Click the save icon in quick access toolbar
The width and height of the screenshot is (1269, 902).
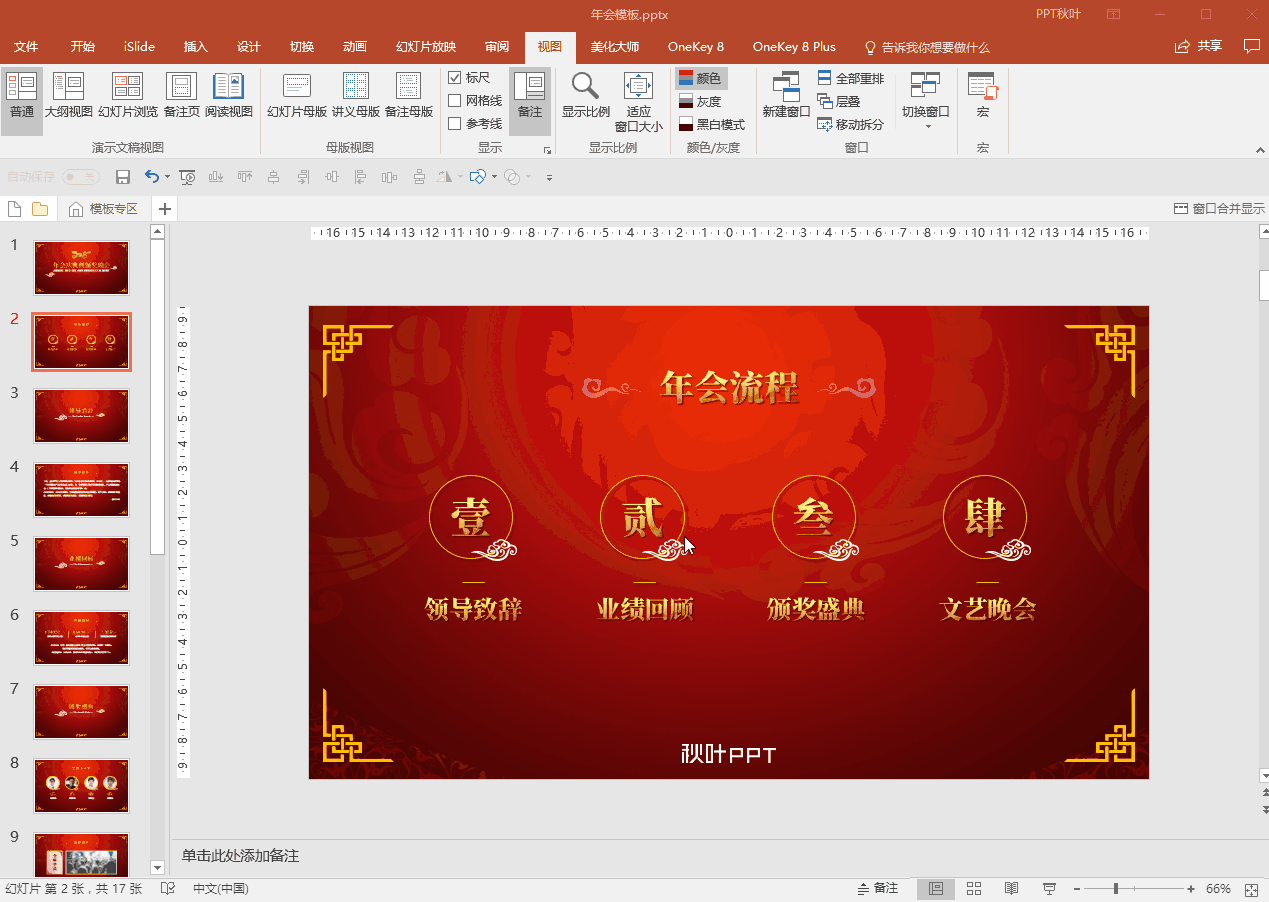(123, 177)
